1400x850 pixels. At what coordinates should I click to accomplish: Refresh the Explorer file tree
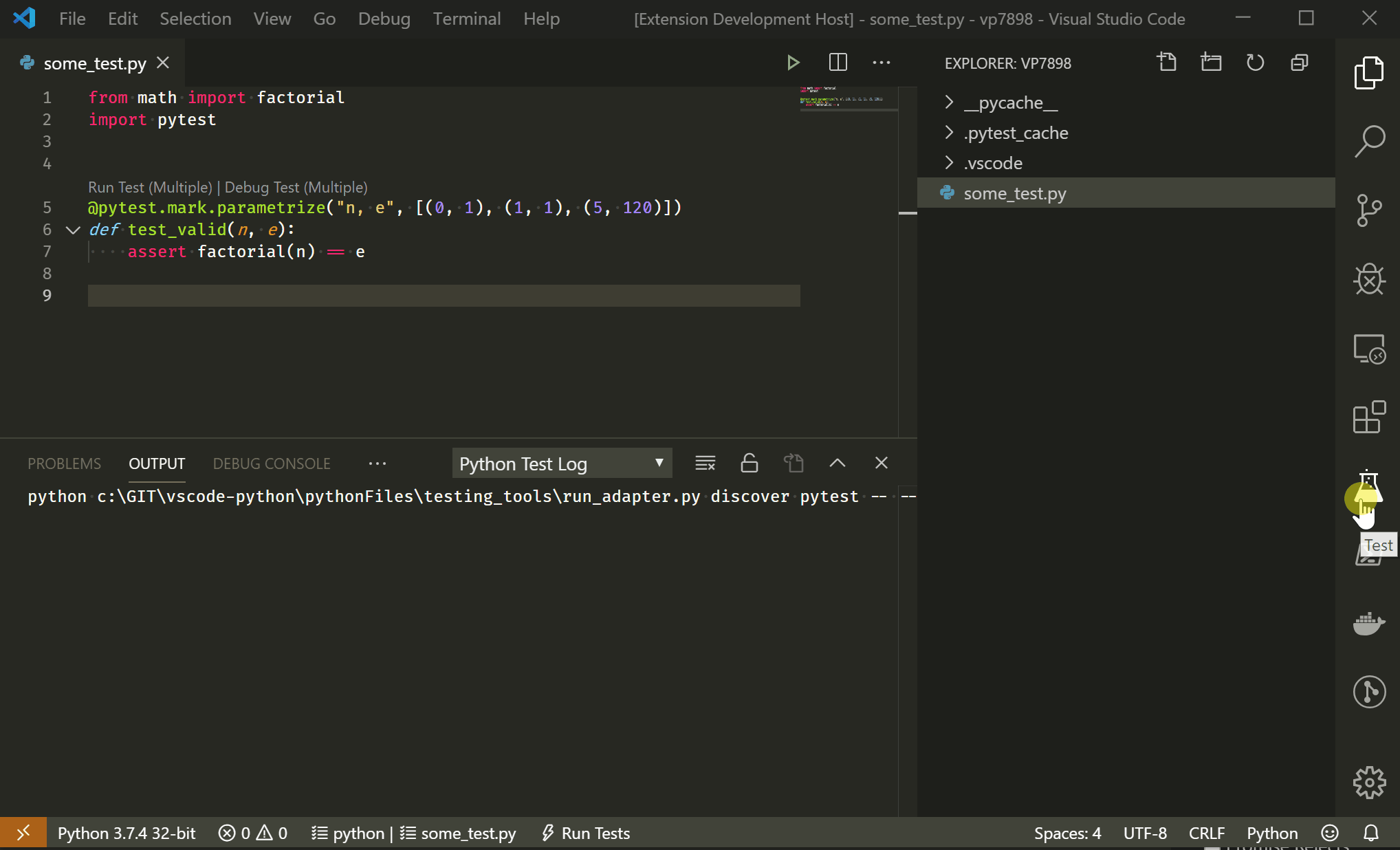pyautogui.click(x=1255, y=63)
